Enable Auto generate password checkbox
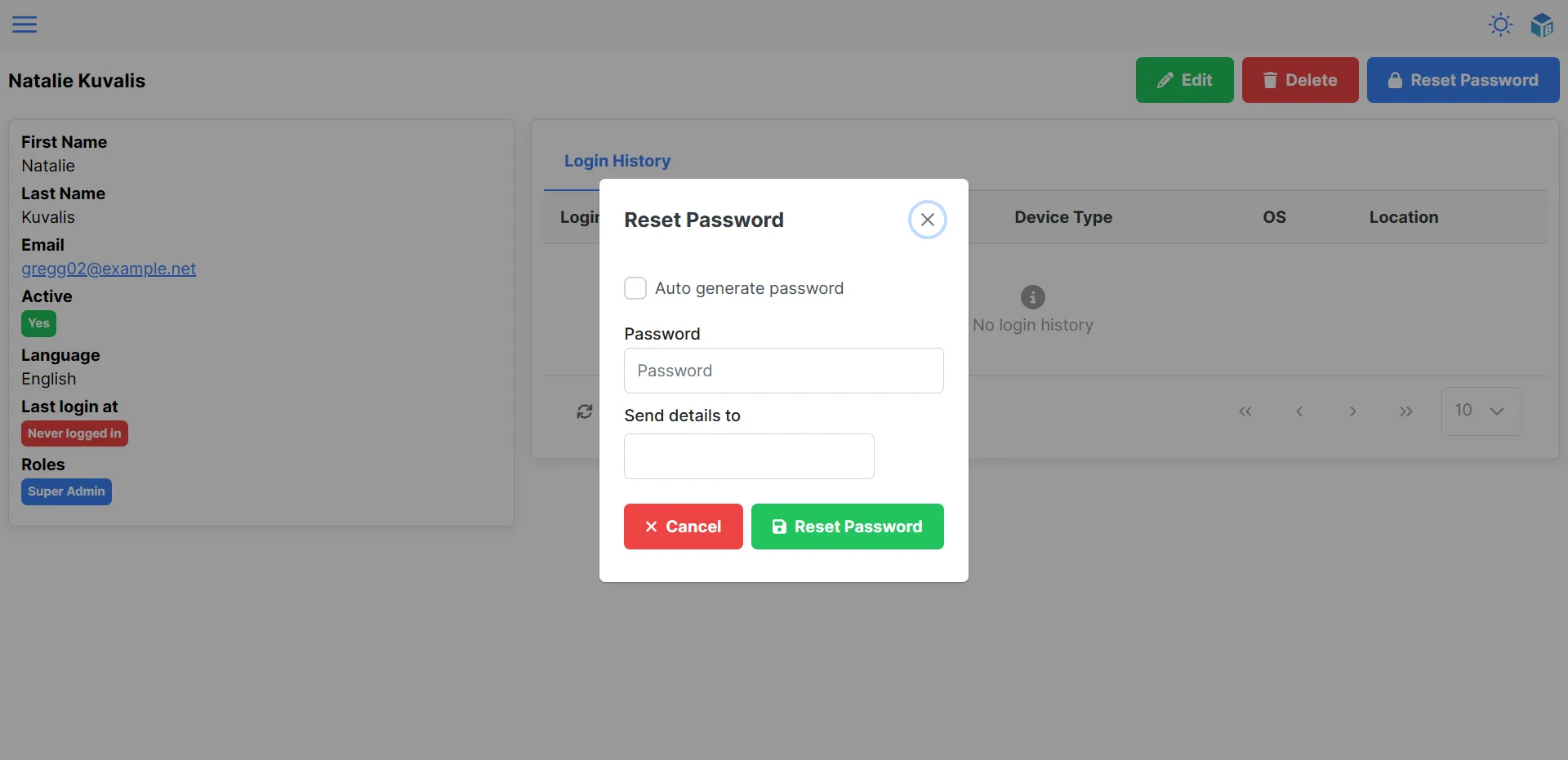 click(x=635, y=288)
